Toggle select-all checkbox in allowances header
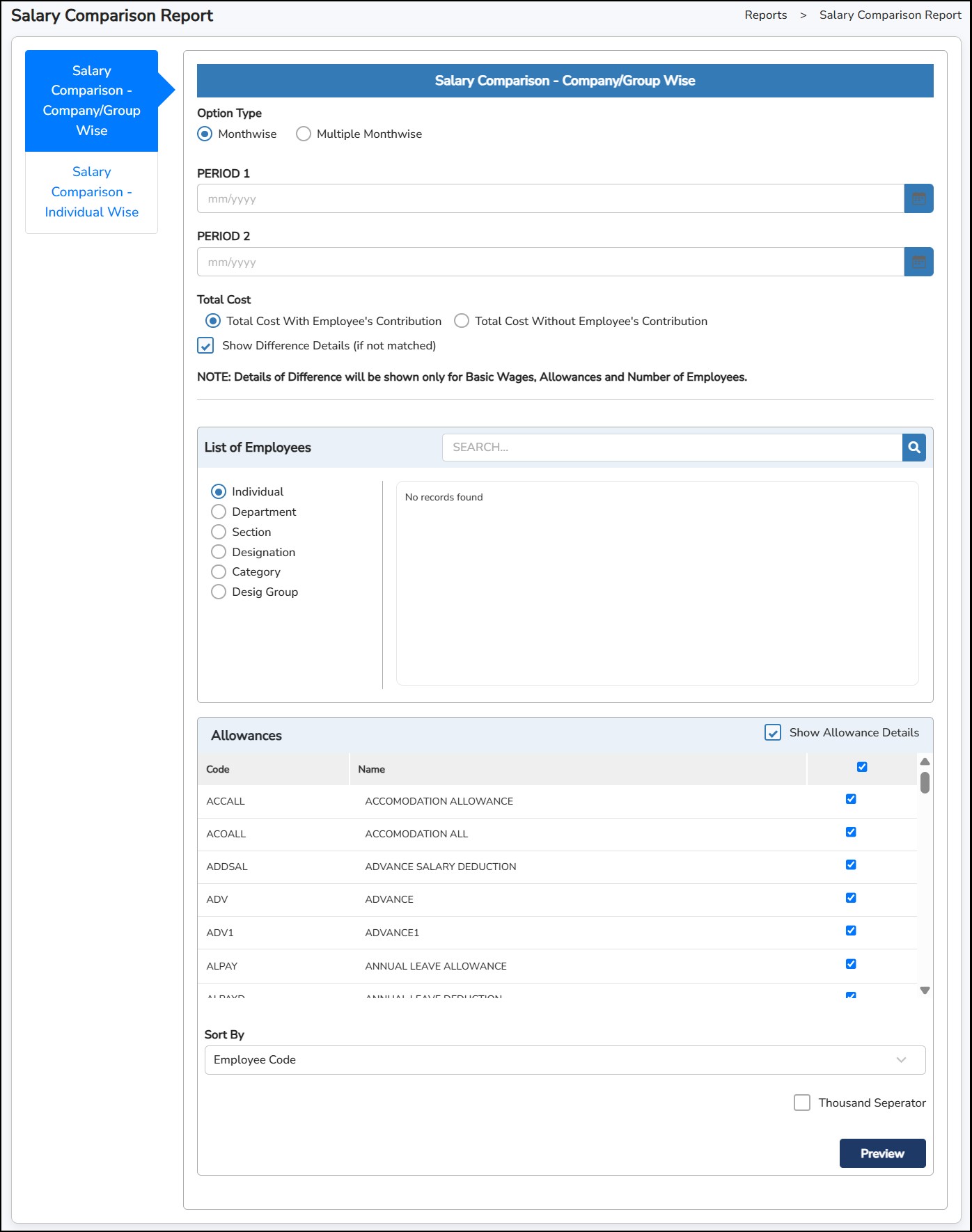The width and height of the screenshot is (972, 1232). point(862,767)
